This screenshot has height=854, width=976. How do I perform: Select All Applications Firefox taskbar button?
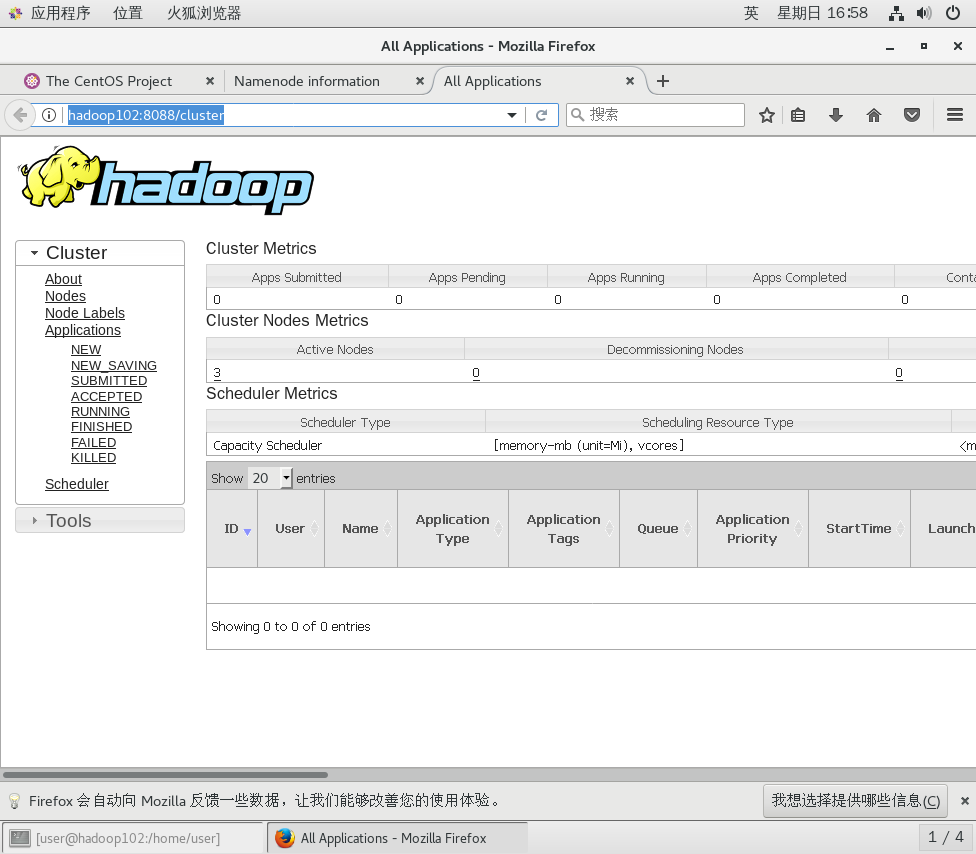click(x=397, y=838)
